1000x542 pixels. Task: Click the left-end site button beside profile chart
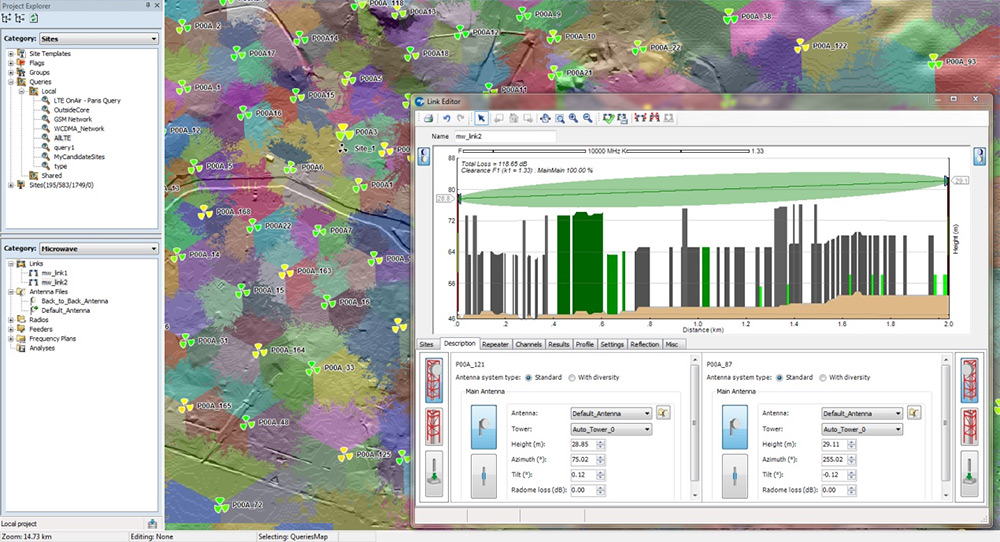click(424, 156)
